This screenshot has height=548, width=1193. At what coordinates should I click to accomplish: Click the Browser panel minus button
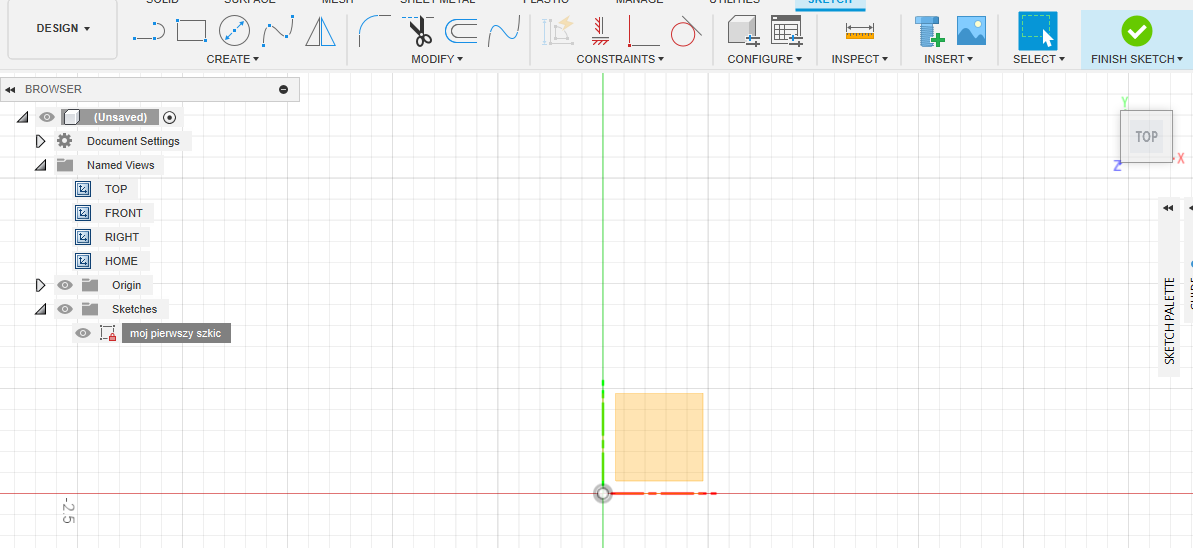pyautogui.click(x=284, y=90)
